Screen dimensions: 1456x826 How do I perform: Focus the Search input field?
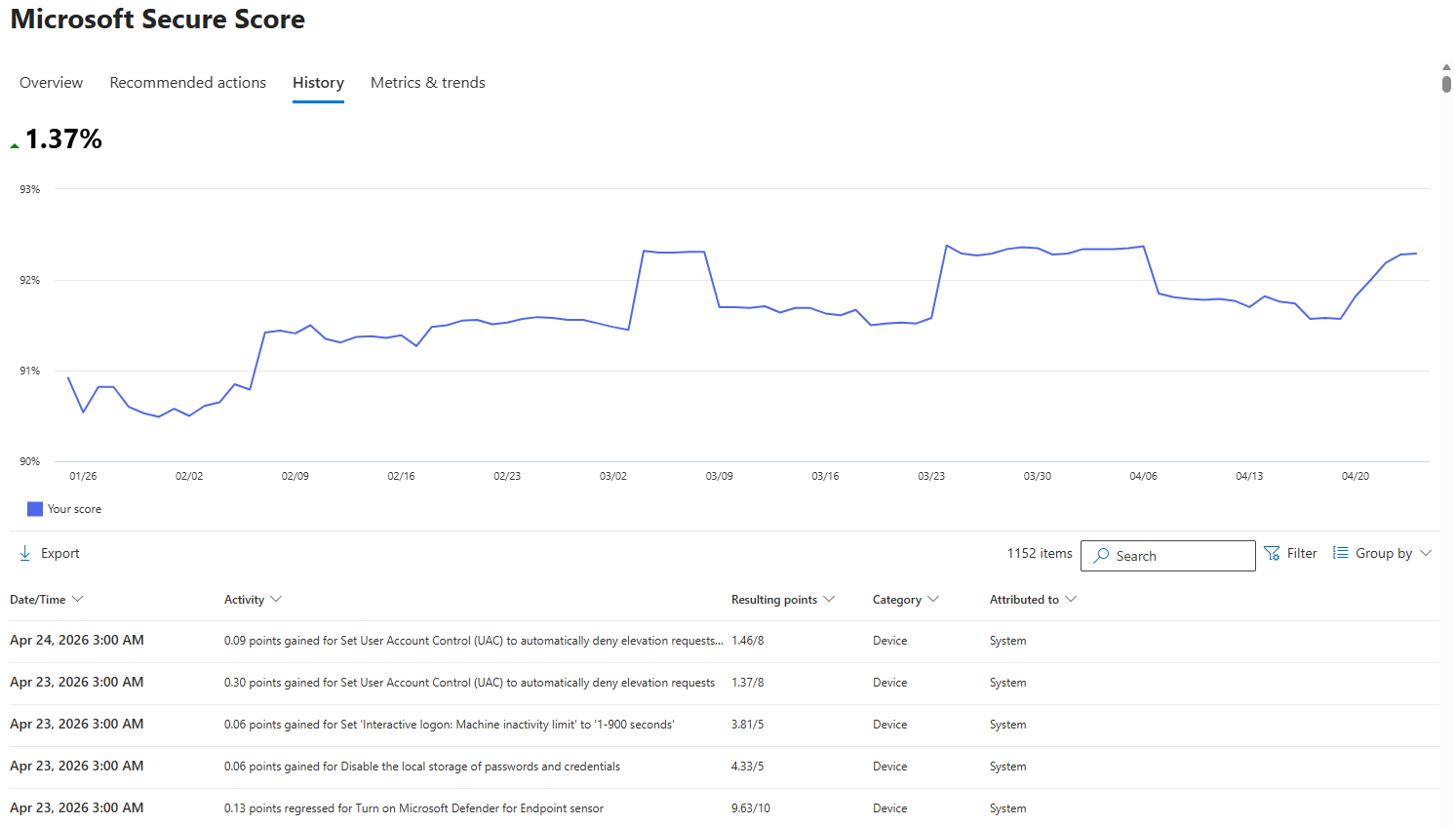[1168, 556]
